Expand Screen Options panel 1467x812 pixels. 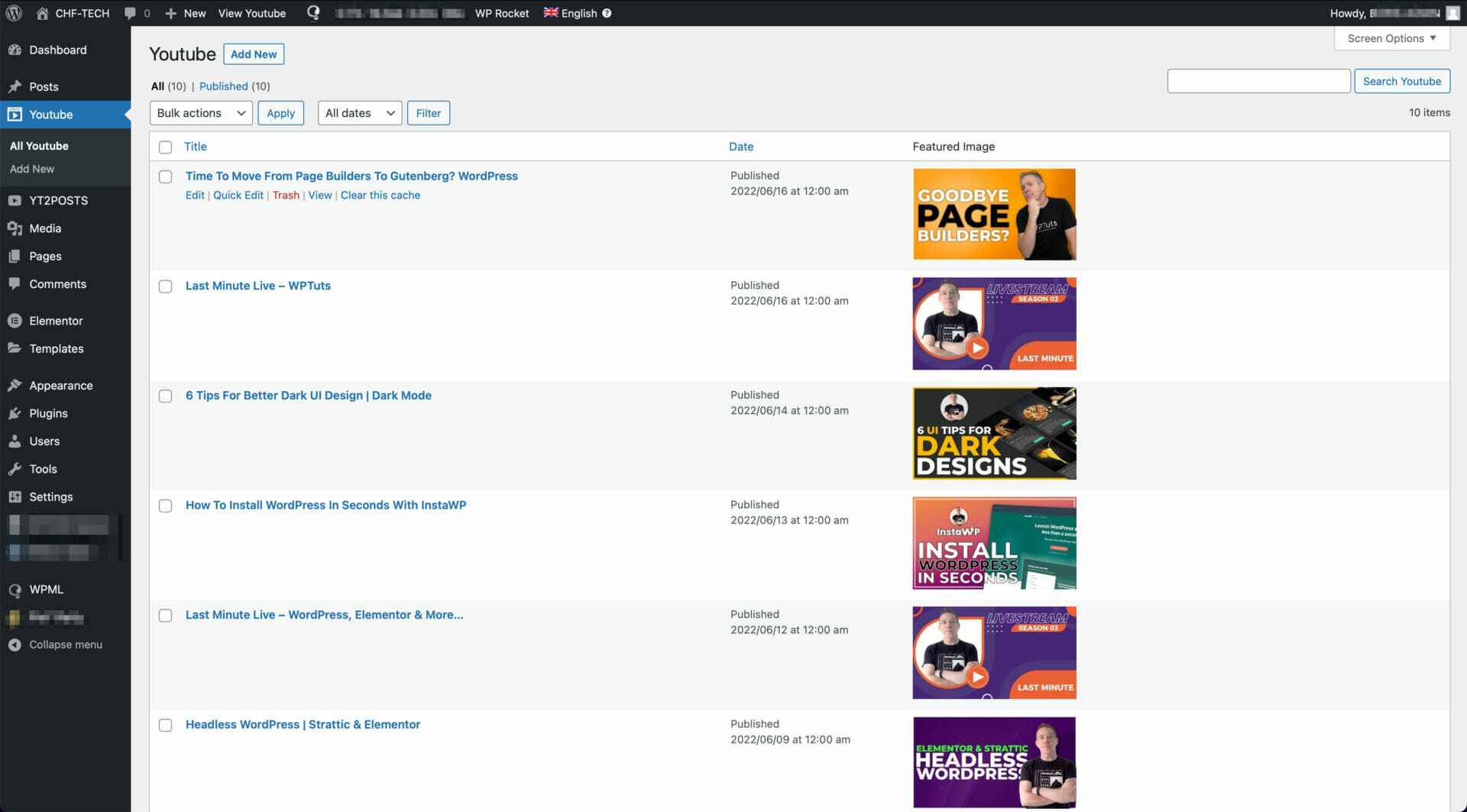1391,38
